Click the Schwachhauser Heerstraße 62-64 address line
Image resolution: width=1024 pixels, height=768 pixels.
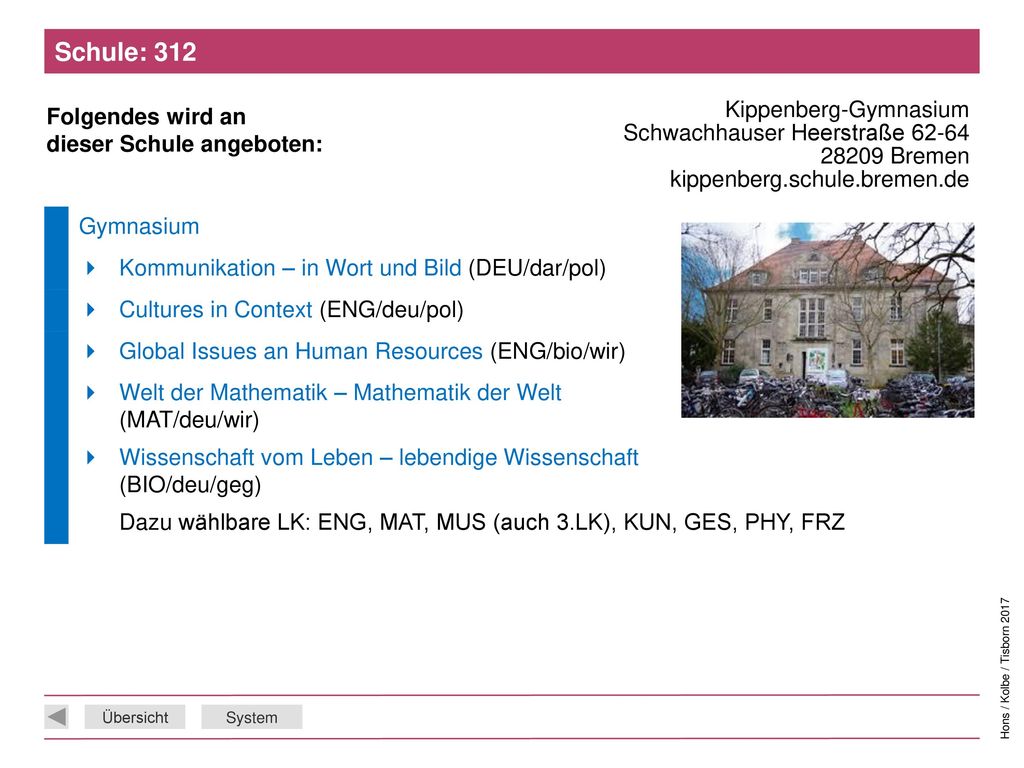click(795, 133)
